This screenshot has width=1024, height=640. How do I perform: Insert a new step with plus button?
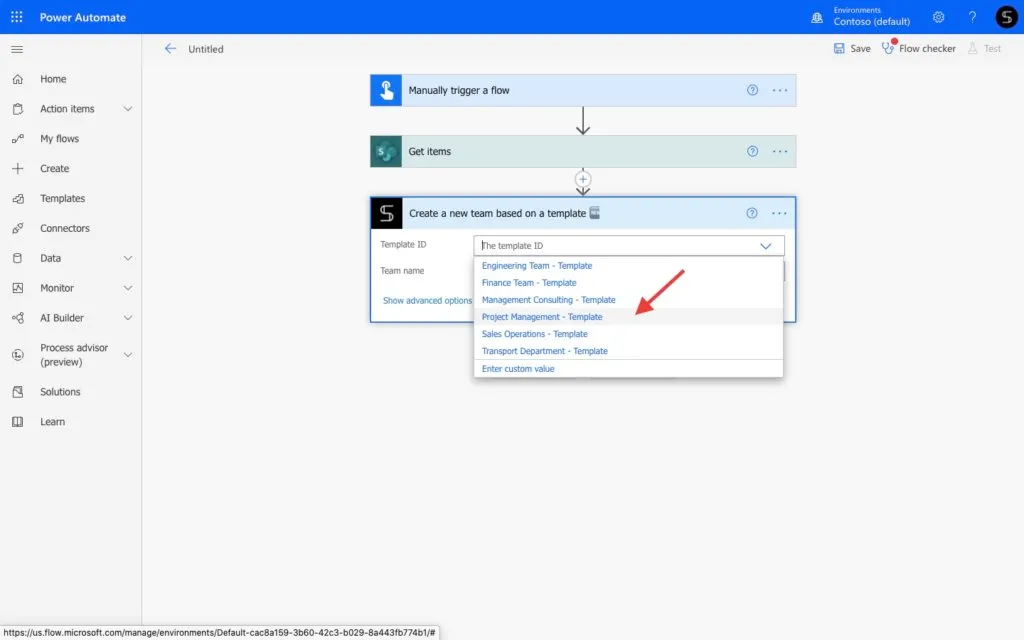coord(583,179)
